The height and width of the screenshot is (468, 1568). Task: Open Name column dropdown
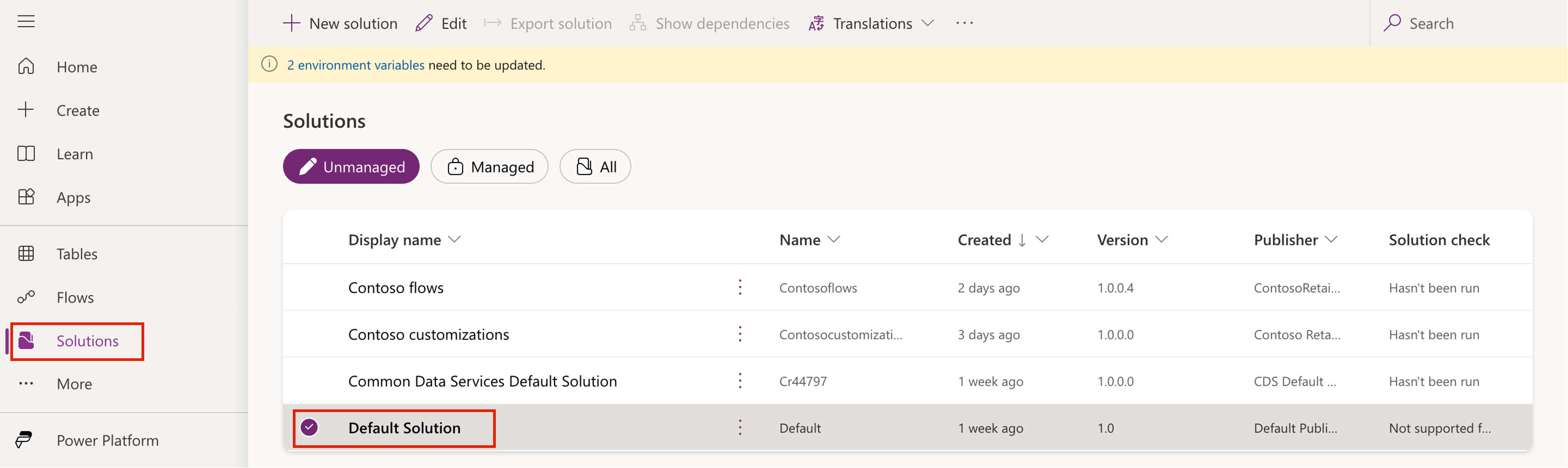pos(834,240)
